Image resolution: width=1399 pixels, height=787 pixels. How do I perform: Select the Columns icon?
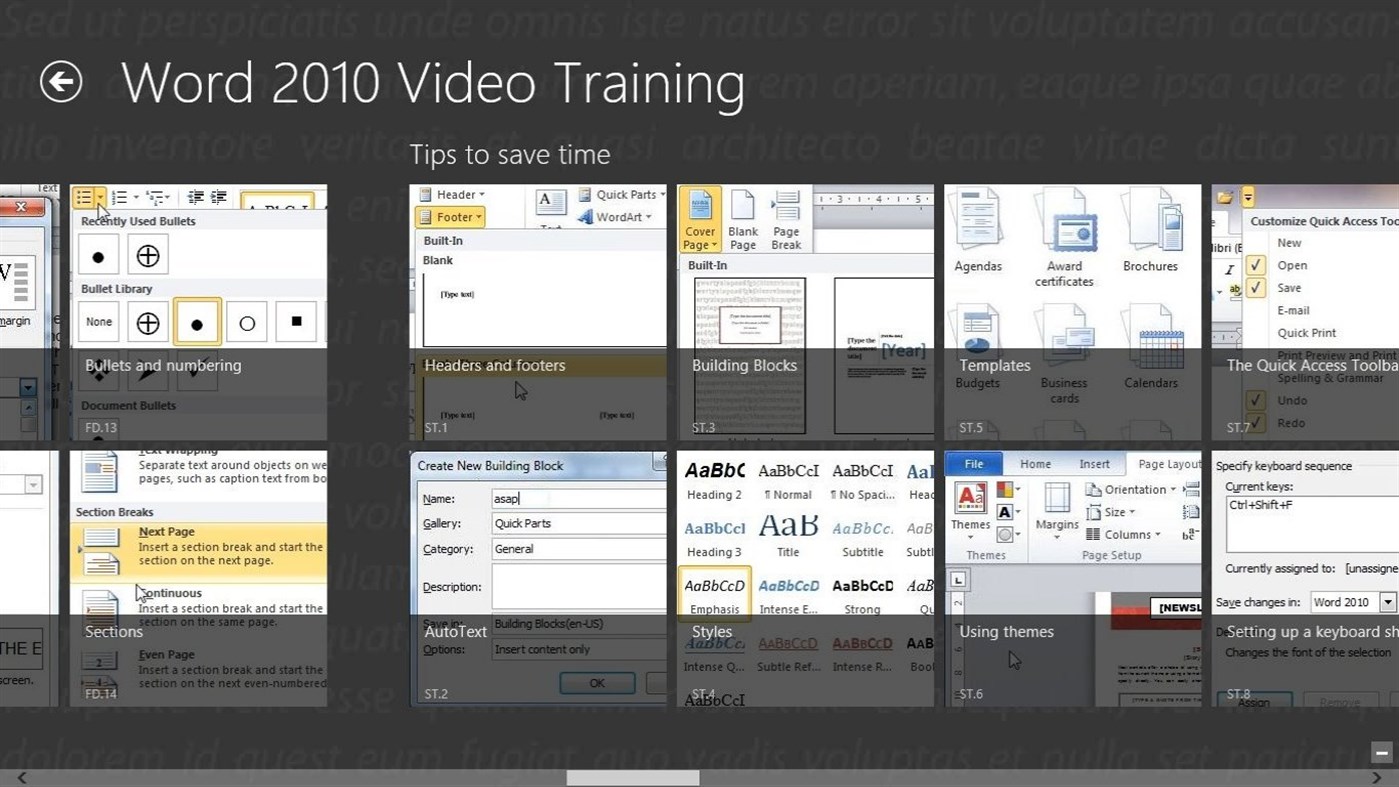click(x=1124, y=534)
